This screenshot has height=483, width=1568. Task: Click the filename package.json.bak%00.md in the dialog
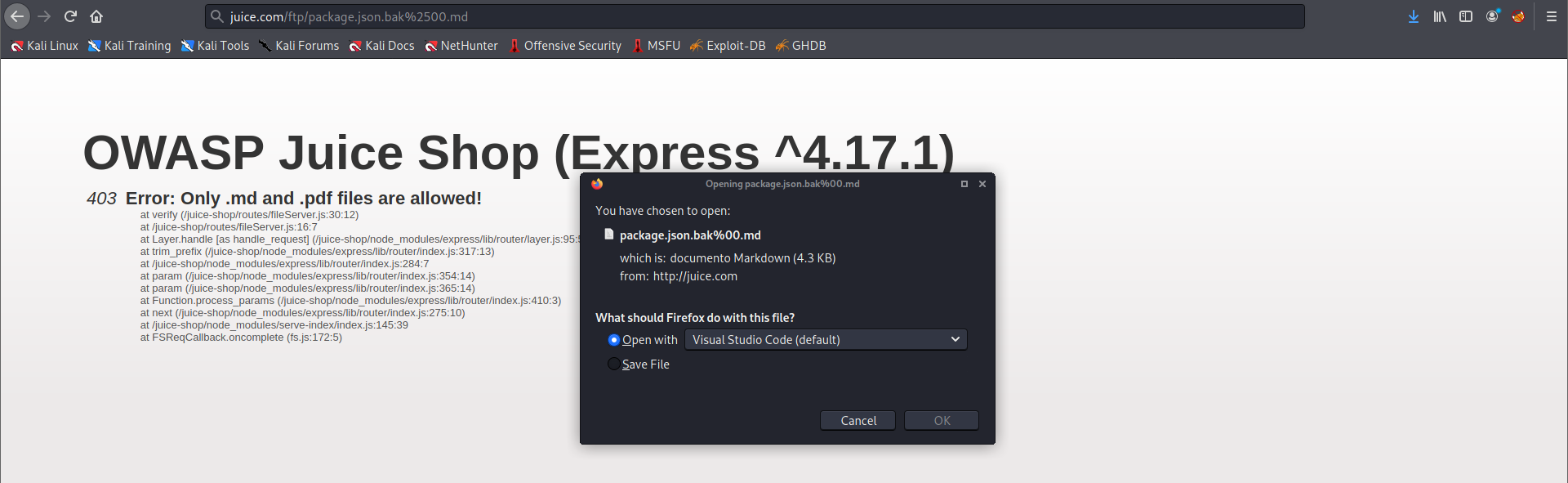point(690,235)
